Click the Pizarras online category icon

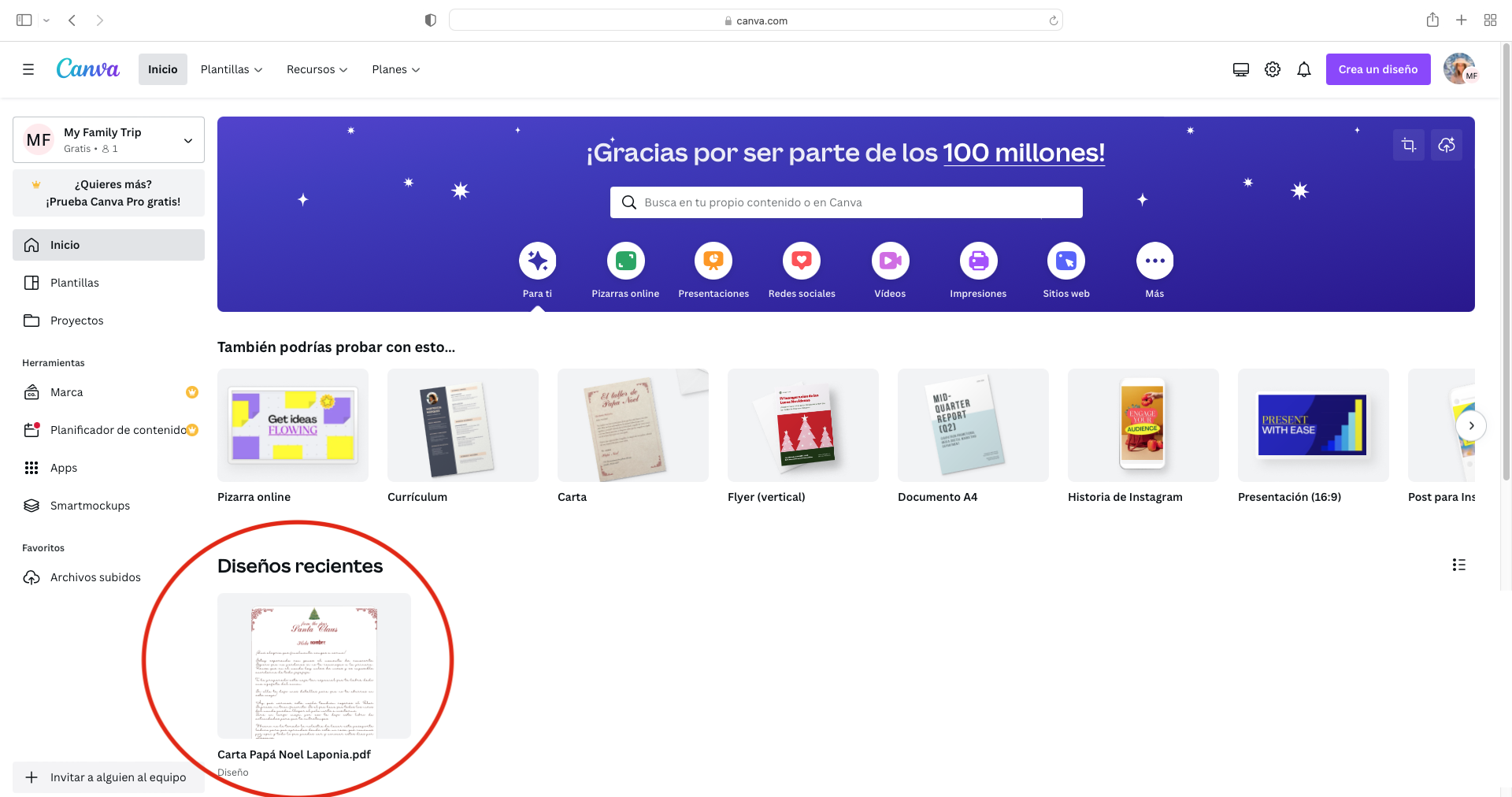click(625, 261)
